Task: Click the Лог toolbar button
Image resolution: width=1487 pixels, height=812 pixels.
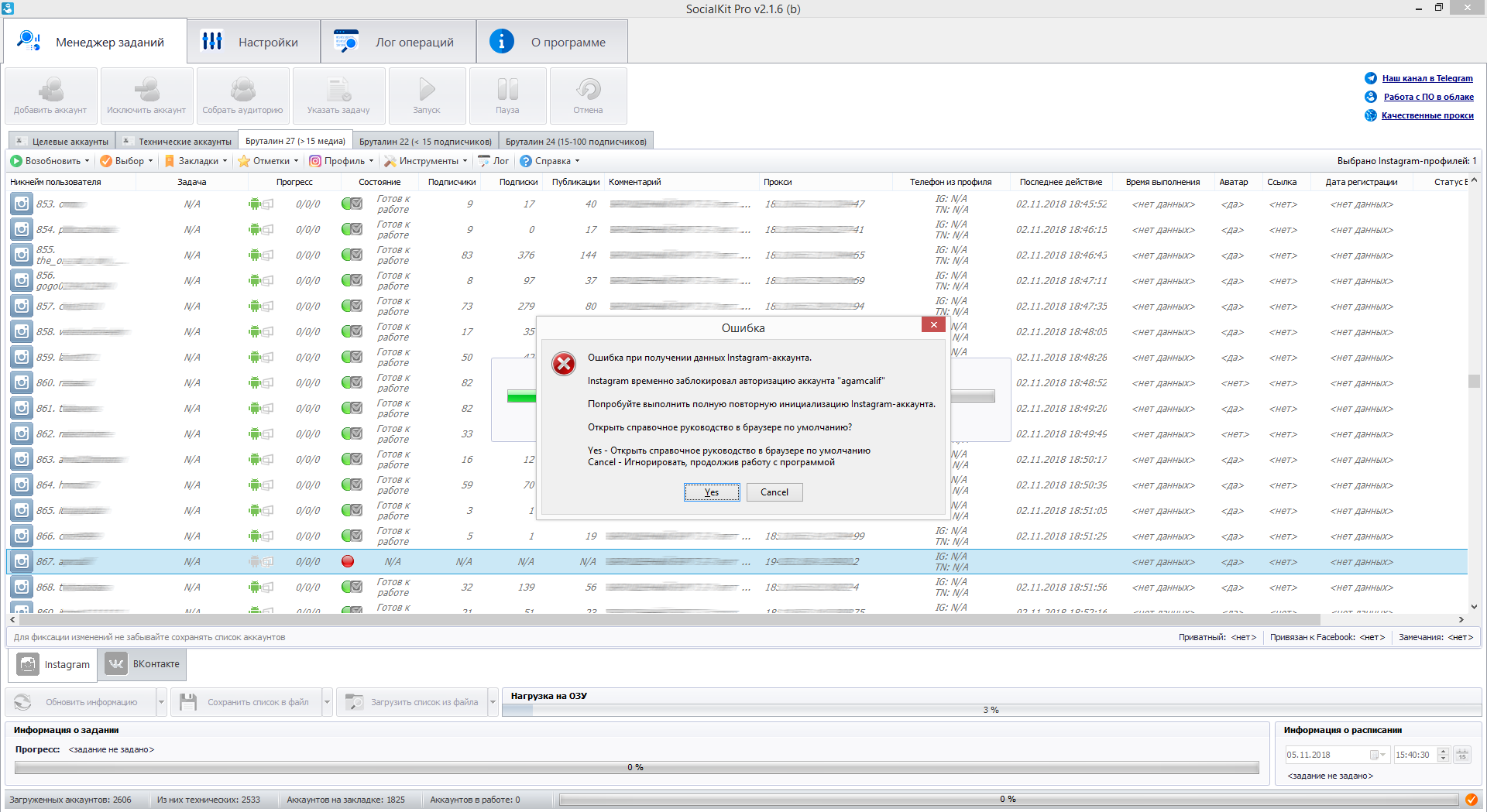Action: [493, 161]
